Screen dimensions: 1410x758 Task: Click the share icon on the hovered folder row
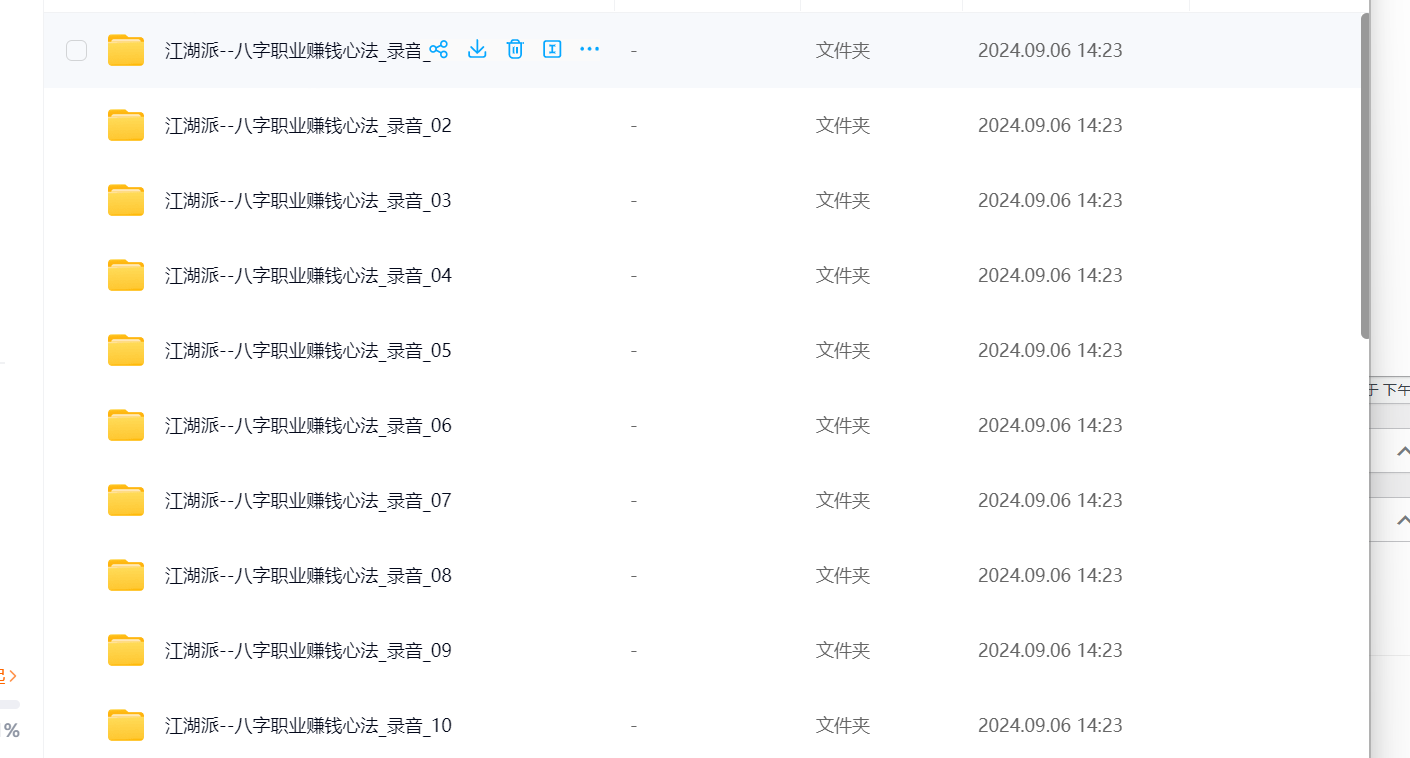pos(438,49)
